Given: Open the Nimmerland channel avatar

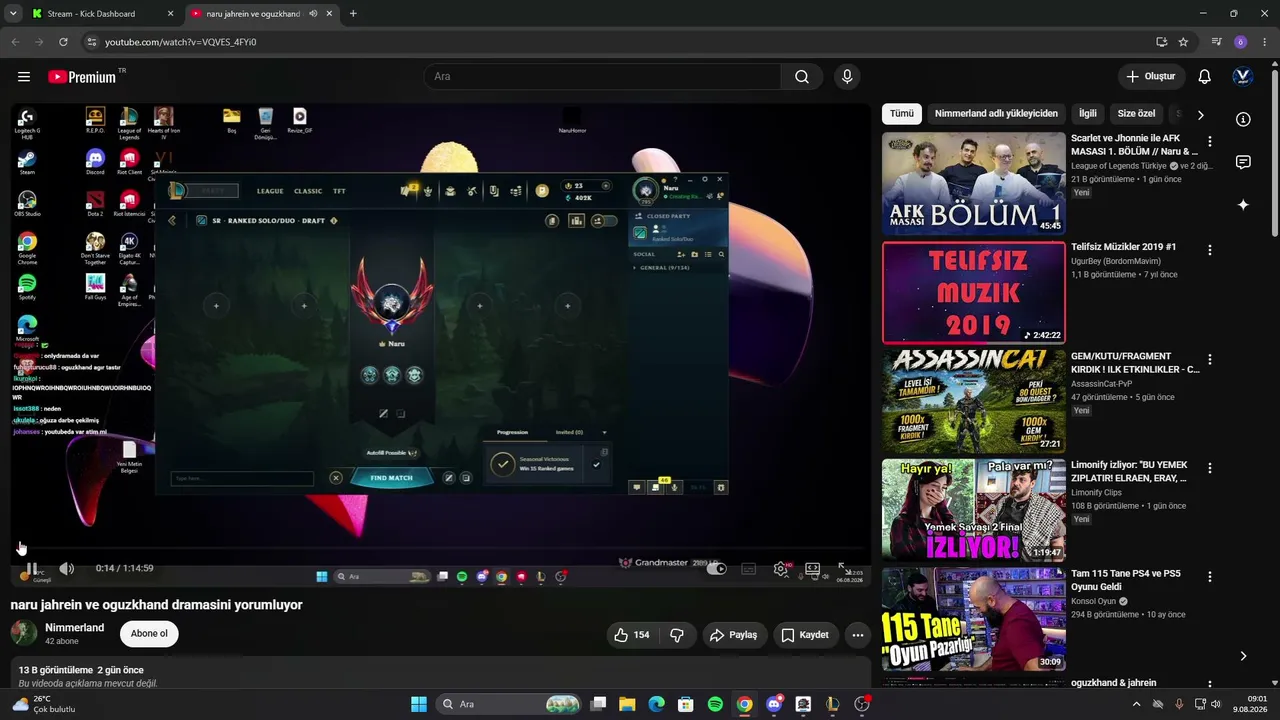Looking at the screenshot, I should tap(24, 633).
